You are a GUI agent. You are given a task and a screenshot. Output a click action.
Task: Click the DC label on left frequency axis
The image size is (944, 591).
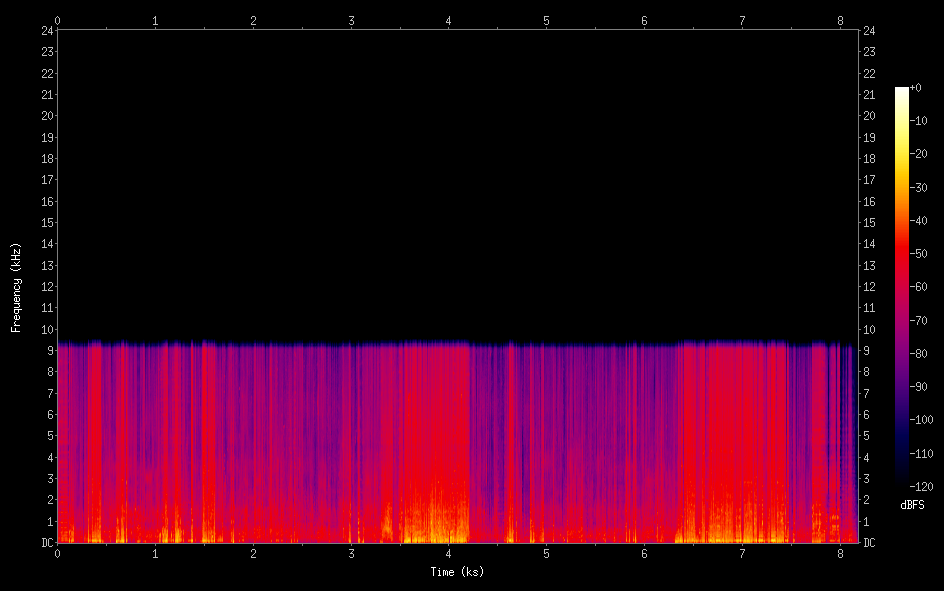point(46,543)
